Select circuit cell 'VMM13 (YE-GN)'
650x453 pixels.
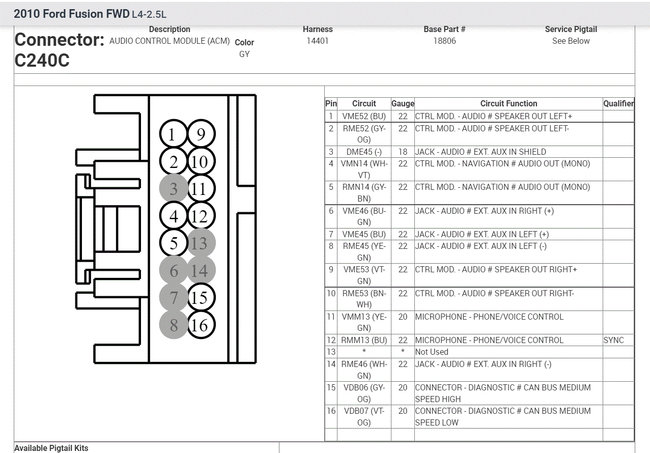point(364,322)
